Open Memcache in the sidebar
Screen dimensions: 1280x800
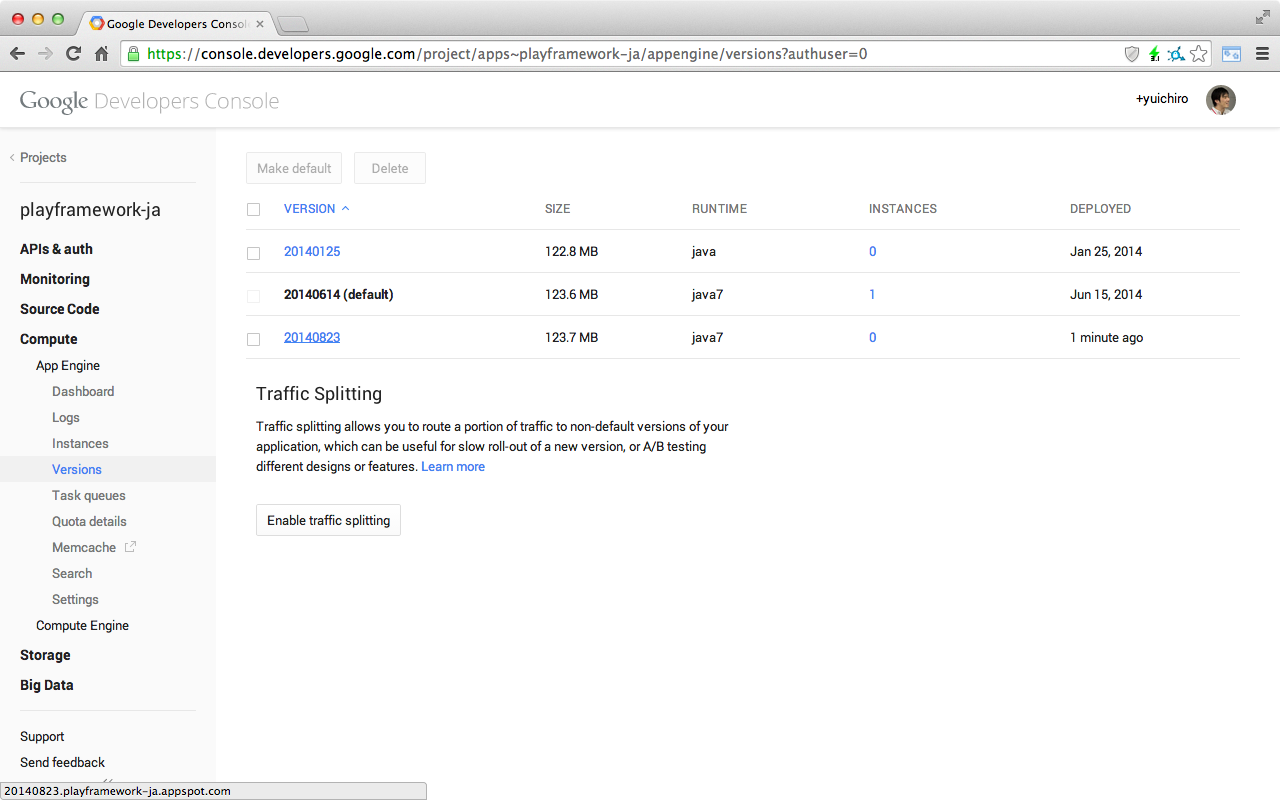click(x=84, y=548)
